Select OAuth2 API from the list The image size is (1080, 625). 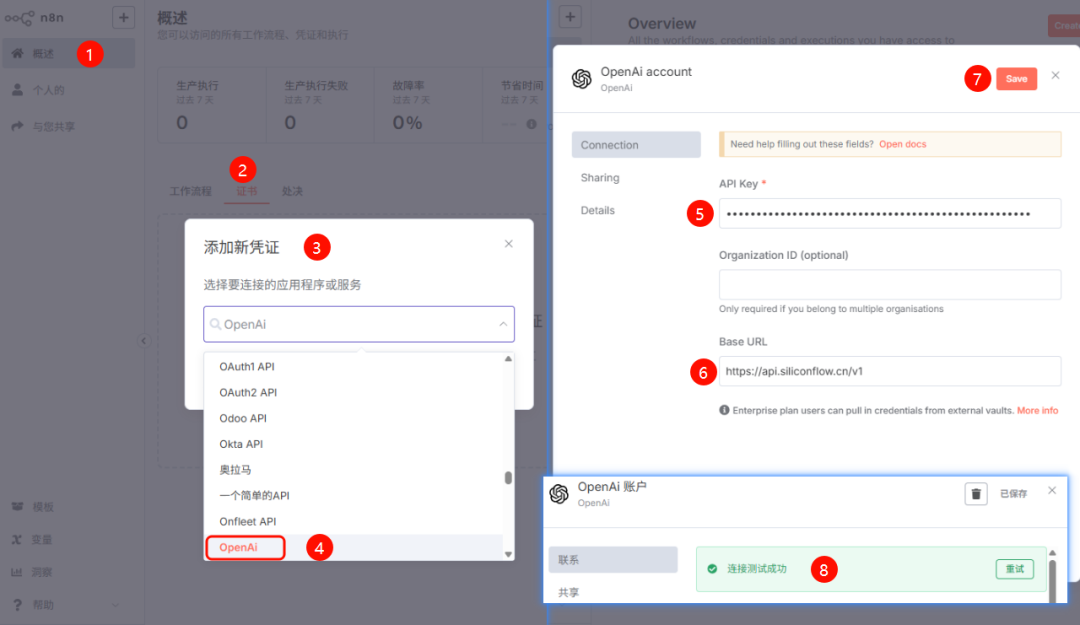pos(353,392)
